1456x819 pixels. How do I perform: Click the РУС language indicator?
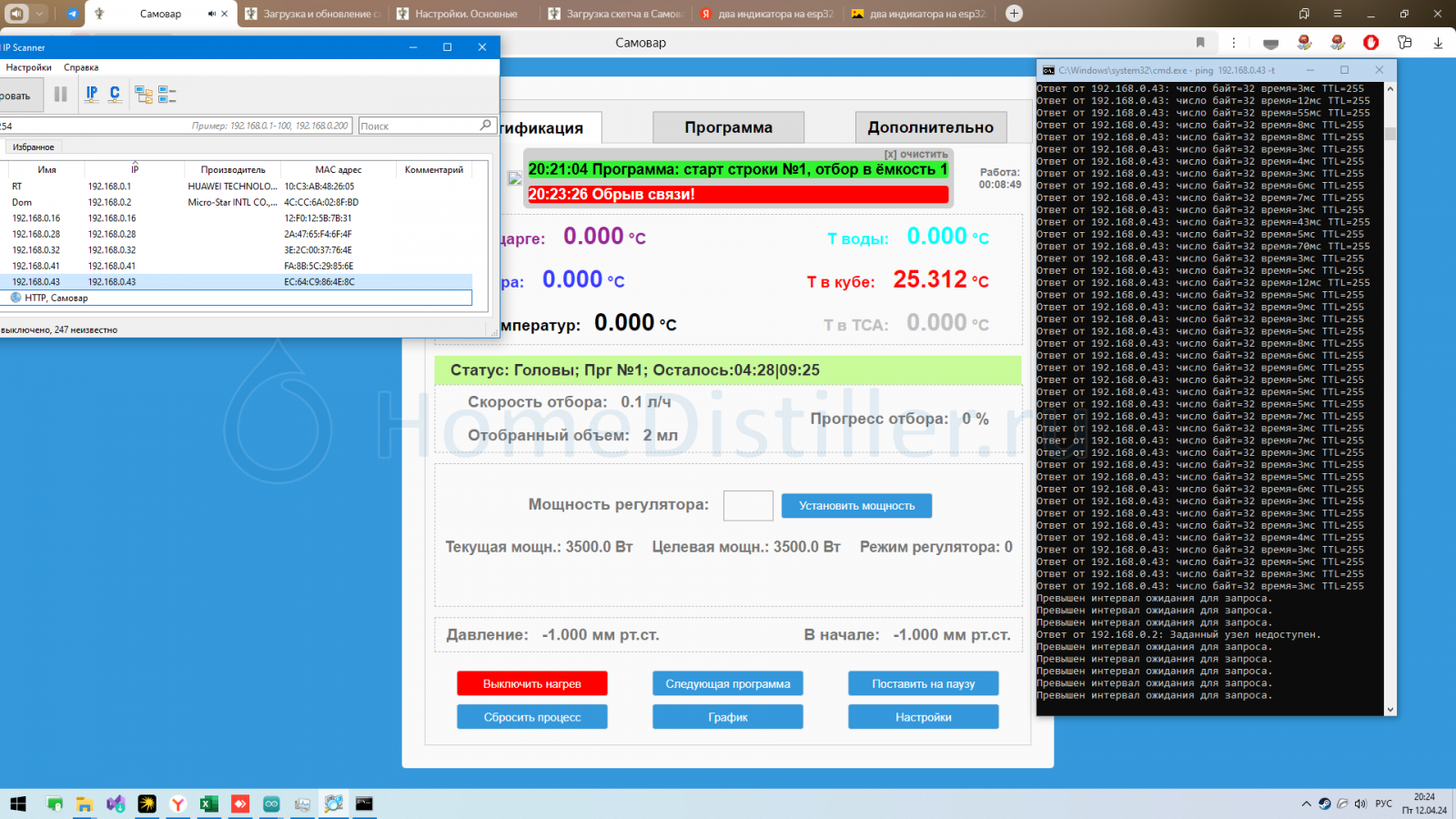click(1383, 804)
